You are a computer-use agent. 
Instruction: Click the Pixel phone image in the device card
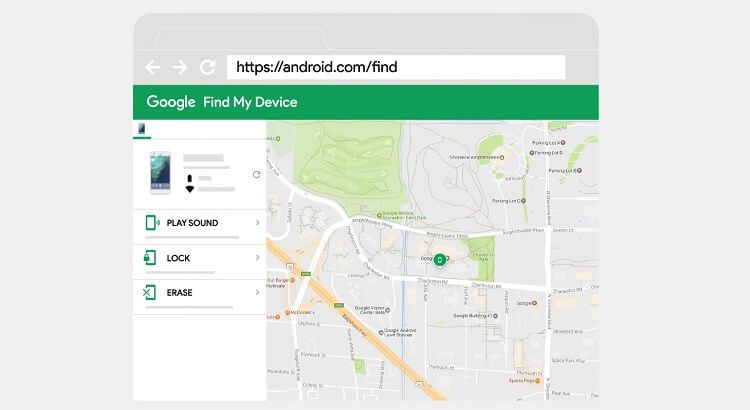(x=160, y=173)
